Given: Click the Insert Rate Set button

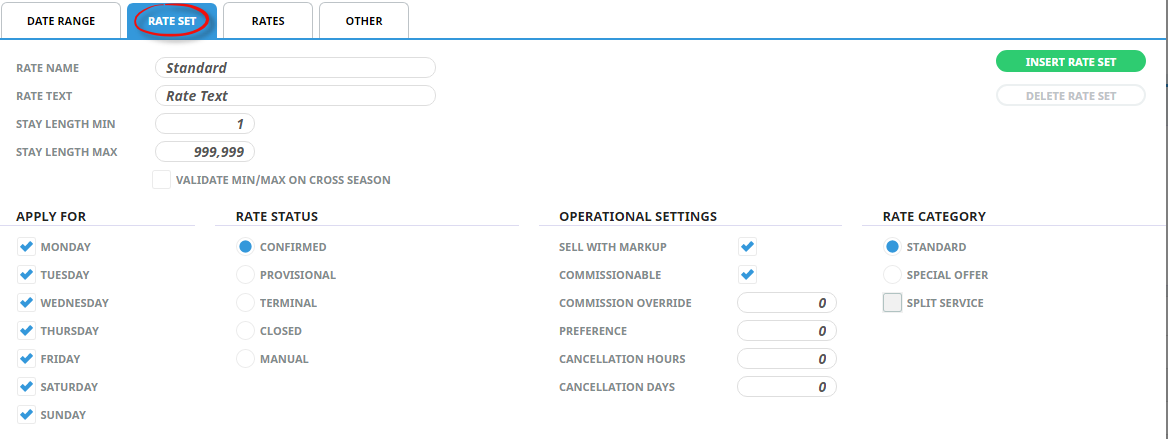Looking at the screenshot, I should [x=1070, y=62].
